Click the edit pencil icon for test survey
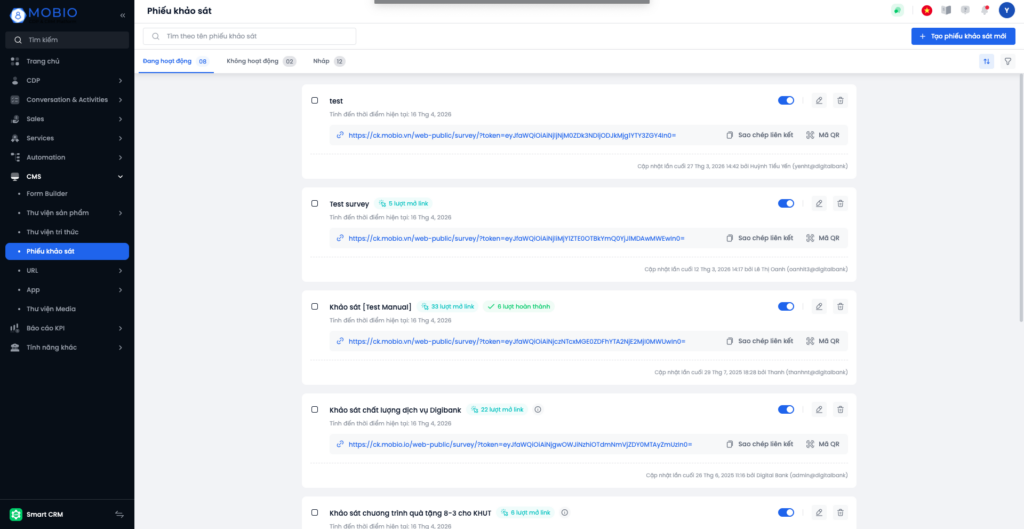This screenshot has width=1024, height=529. click(x=819, y=100)
